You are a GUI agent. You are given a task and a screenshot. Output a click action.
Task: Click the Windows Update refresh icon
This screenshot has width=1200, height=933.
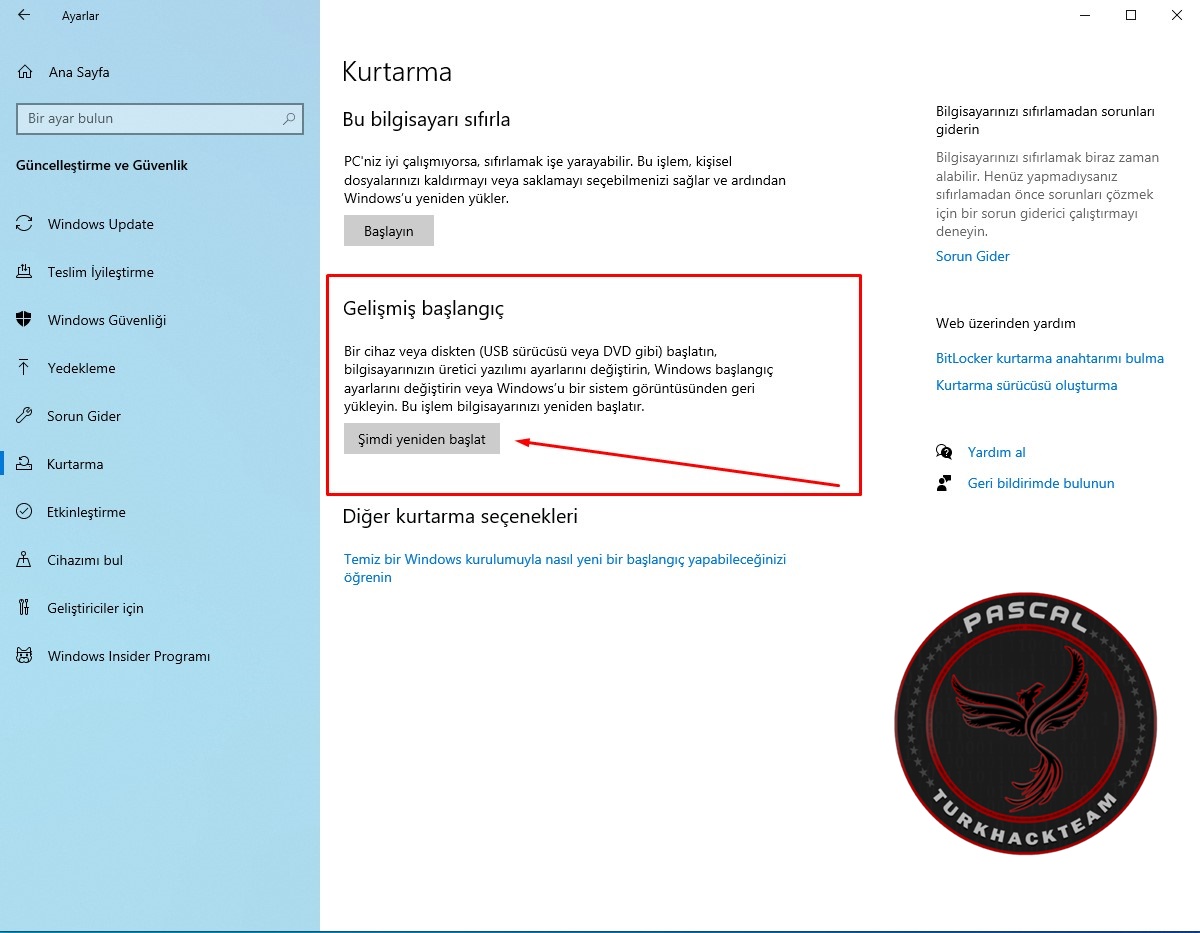pyautogui.click(x=25, y=224)
